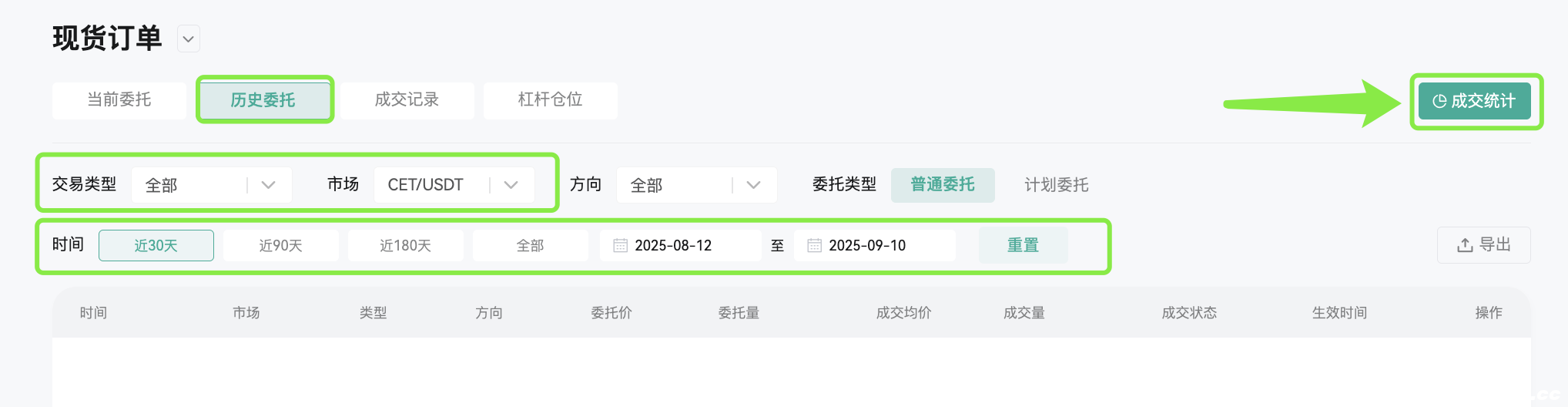Expand the 市场 CET/USDT dropdown
This screenshot has width=1568, height=407.
pyautogui.click(x=454, y=185)
